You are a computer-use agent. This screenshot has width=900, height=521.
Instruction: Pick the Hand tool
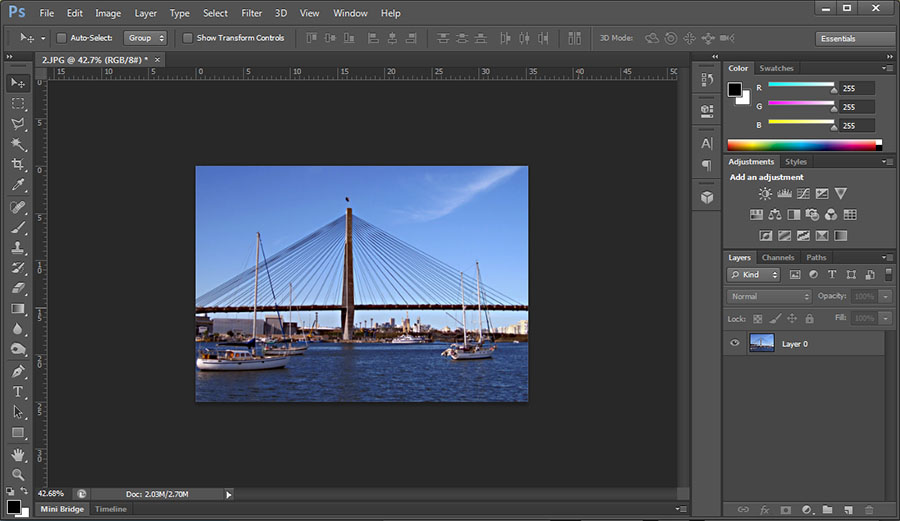click(x=18, y=454)
